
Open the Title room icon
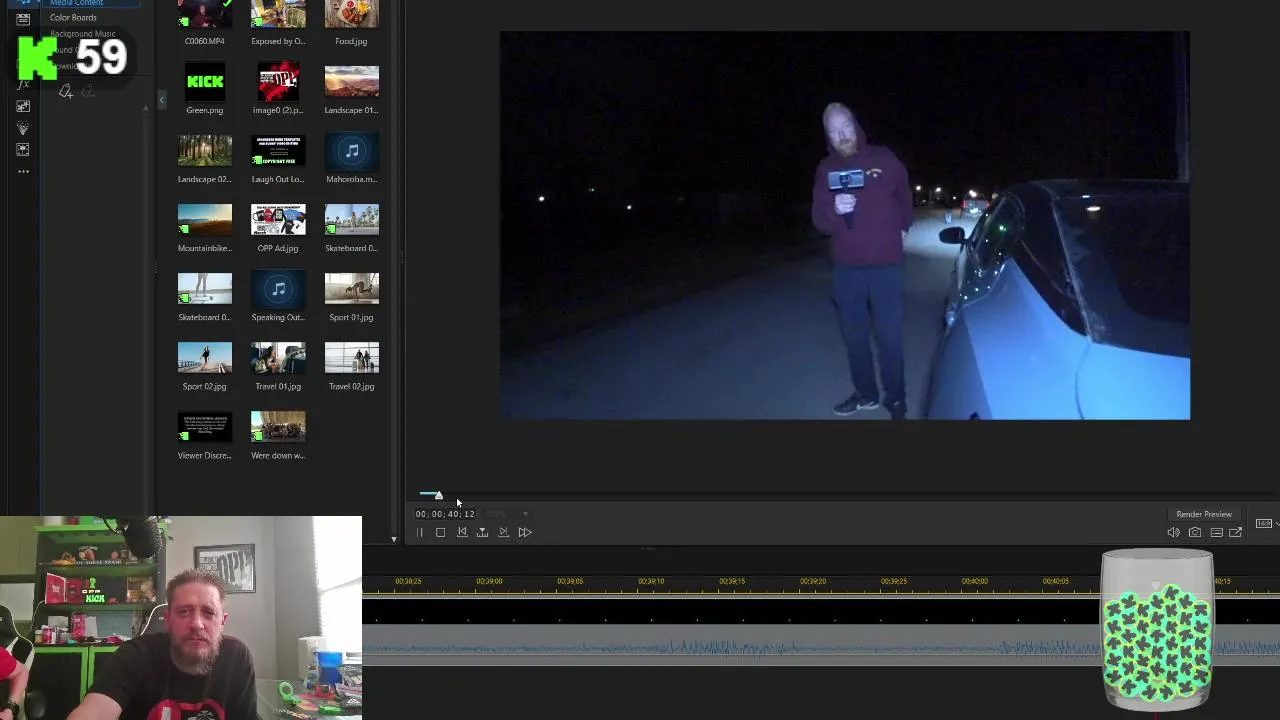click(x=23, y=19)
